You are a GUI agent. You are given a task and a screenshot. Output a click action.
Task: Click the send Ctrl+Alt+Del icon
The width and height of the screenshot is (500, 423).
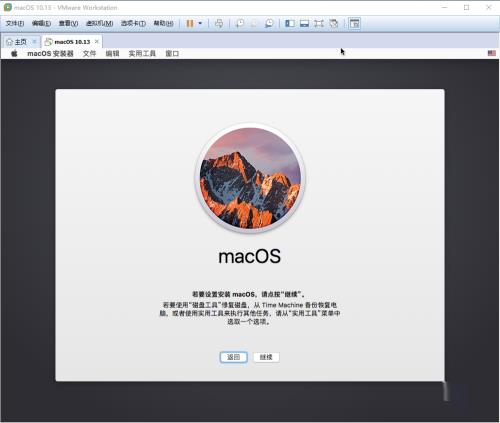coord(219,23)
